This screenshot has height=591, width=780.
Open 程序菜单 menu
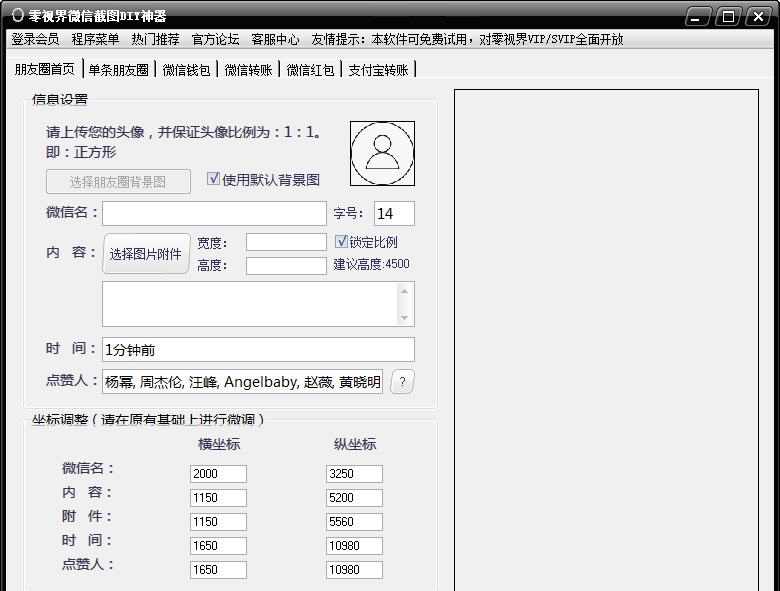tap(96, 39)
